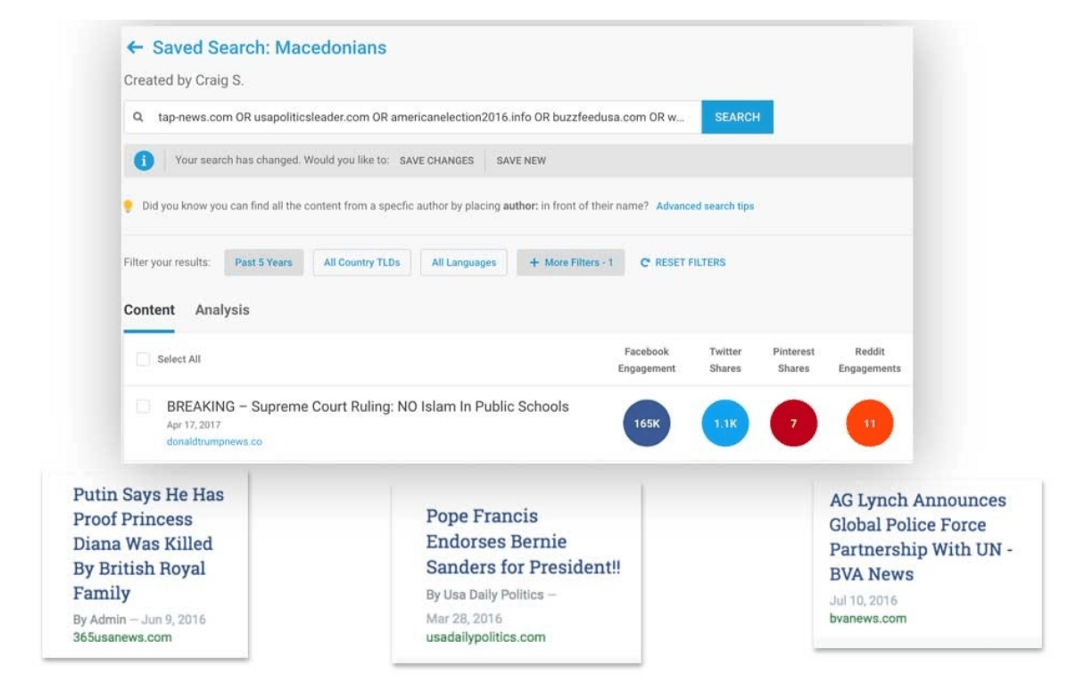The height and width of the screenshot is (681, 1067).
Task: Click the Apr 17, 2017 article date
Action: [x=194, y=425]
